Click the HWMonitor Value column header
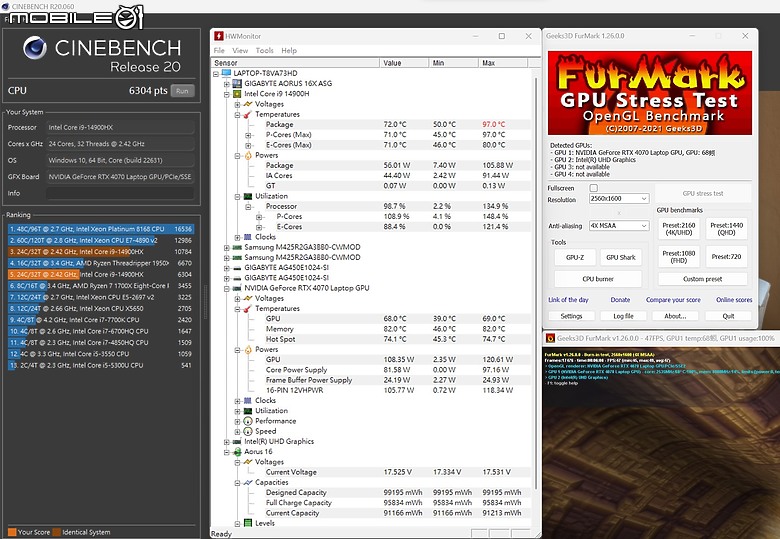The height and width of the screenshot is (539, 780). [404, 63]
